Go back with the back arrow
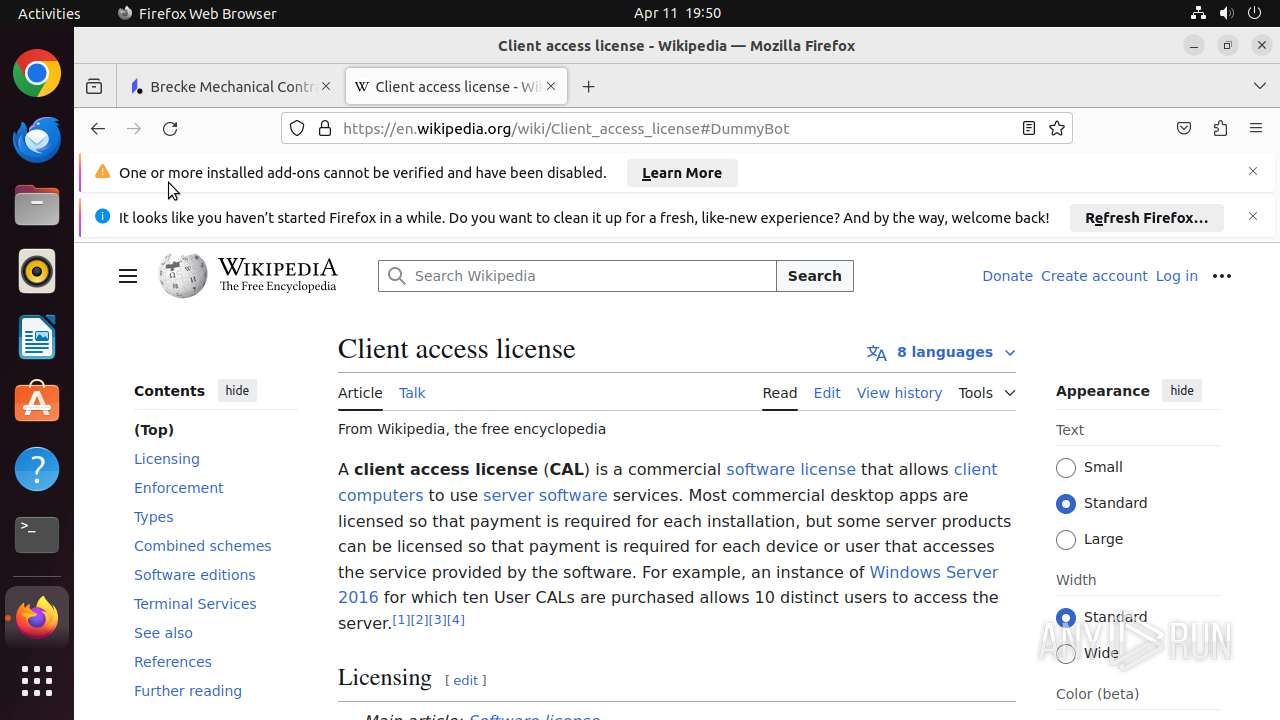This screenshot has width=1280, height=720. (97, 129)
